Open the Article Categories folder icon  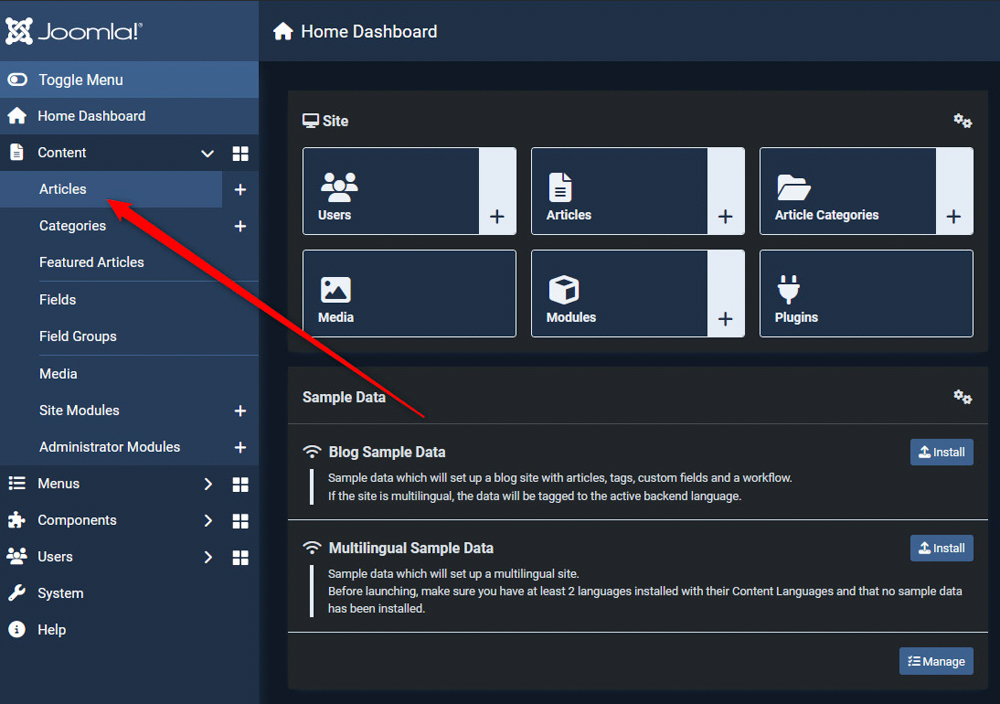[790, 183]
